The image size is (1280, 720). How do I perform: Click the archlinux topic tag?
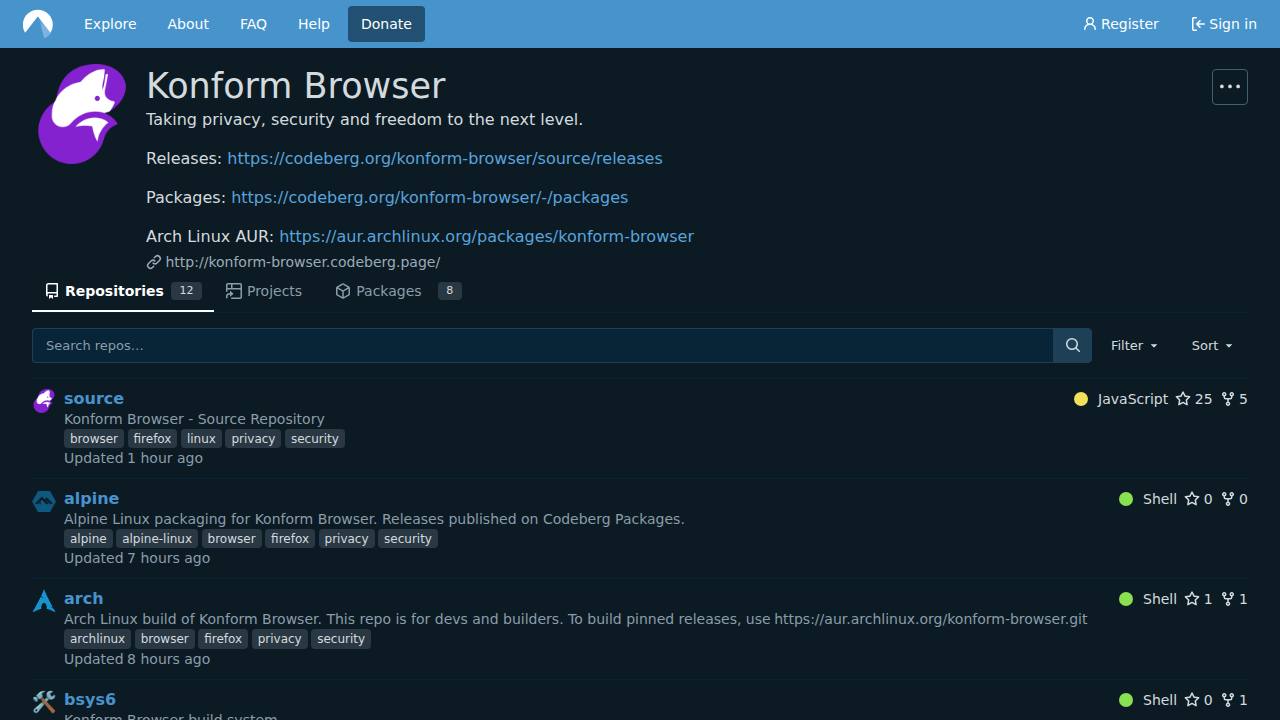coord(98,638)
